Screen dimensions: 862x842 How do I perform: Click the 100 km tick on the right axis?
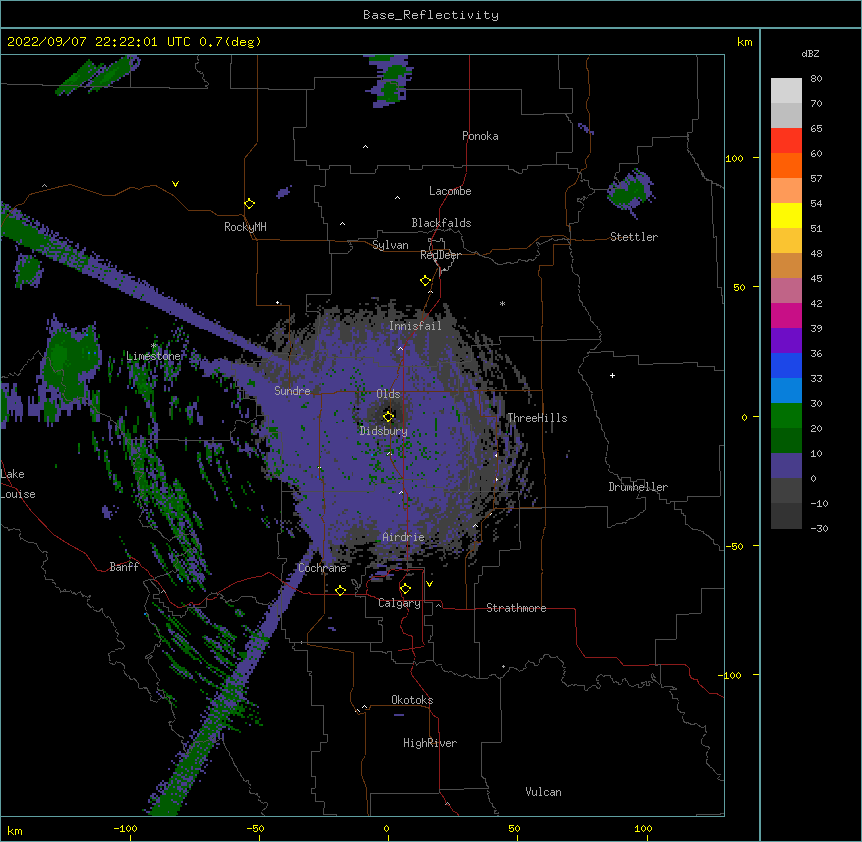[734, 158]
